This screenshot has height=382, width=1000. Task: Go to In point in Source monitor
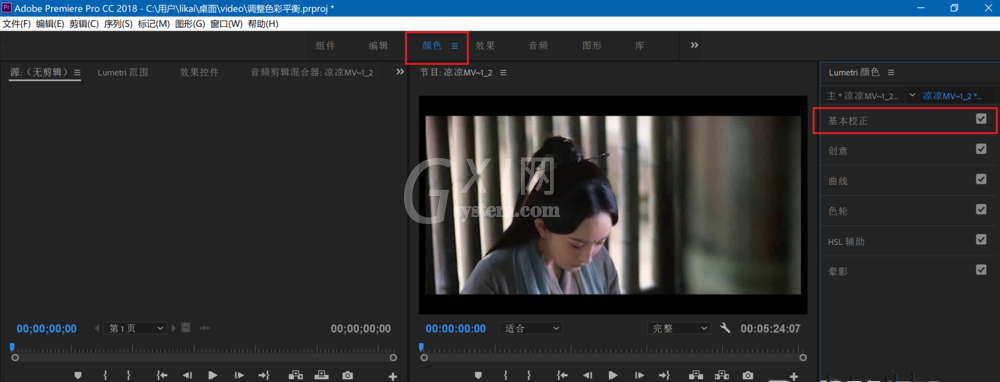pyautogui.click(x=161, y=376)
